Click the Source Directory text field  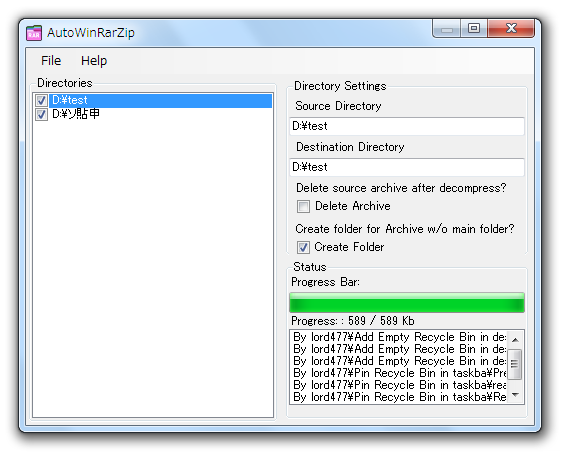[x=406, y=126]
